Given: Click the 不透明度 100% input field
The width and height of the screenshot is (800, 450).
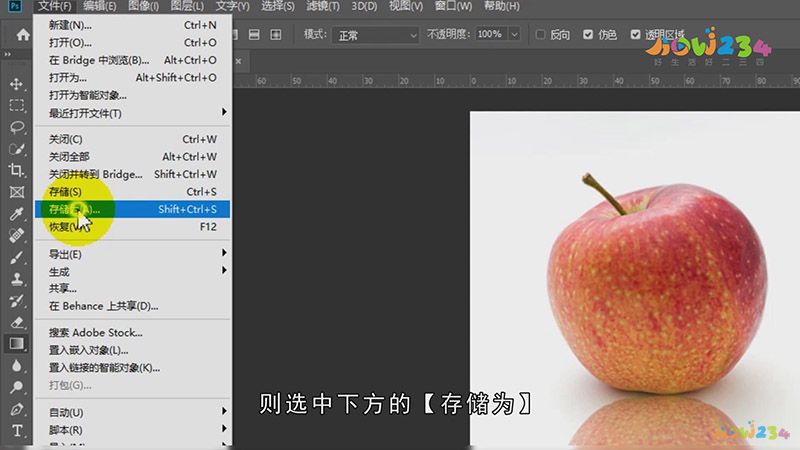Looking at the screenshot, I should pyautogui.click(x=492, y=35).
